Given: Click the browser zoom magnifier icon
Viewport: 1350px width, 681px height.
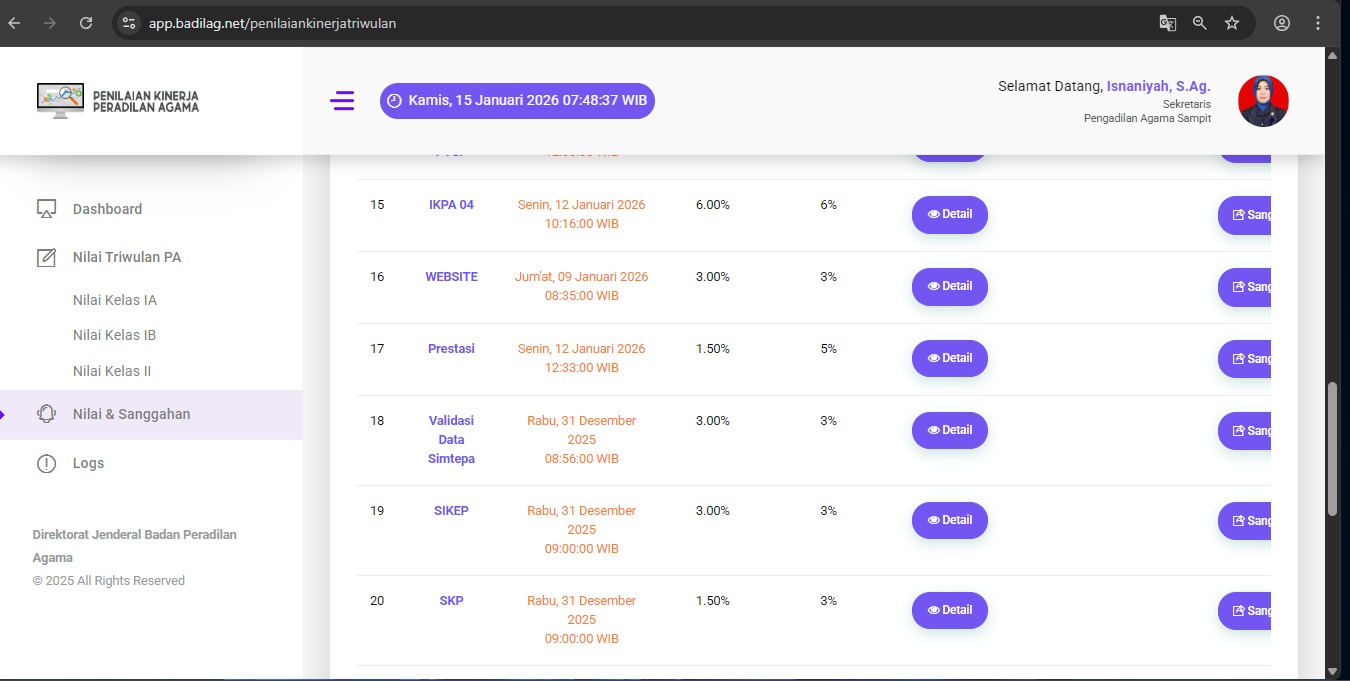Looking at the screenshot, I should pyautogui.click(x=1199, y=23).
